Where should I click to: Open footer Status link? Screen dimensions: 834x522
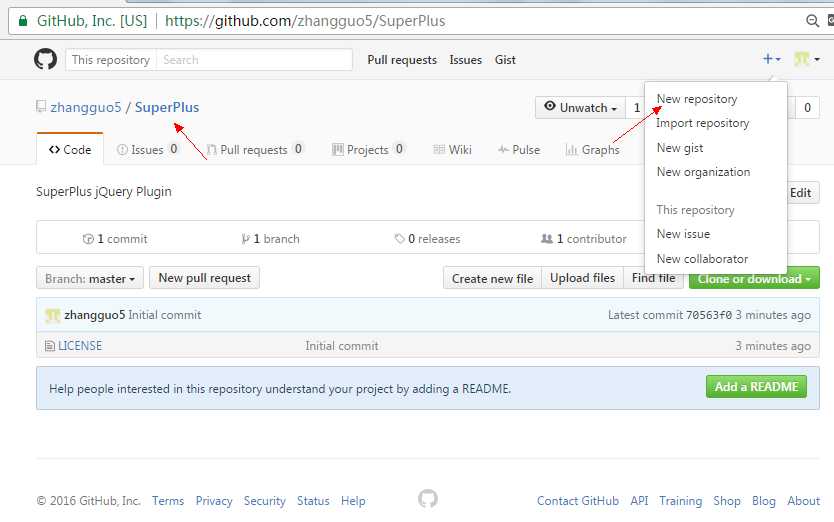(313, 501)
